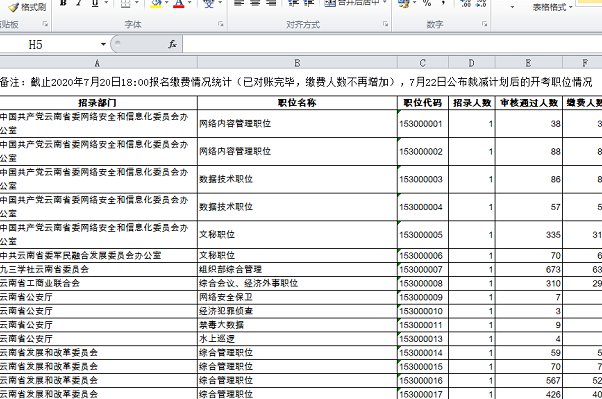This screenshot has width=602, height=399.
Task: Align text to the left
Action: (x=239, y=3)
